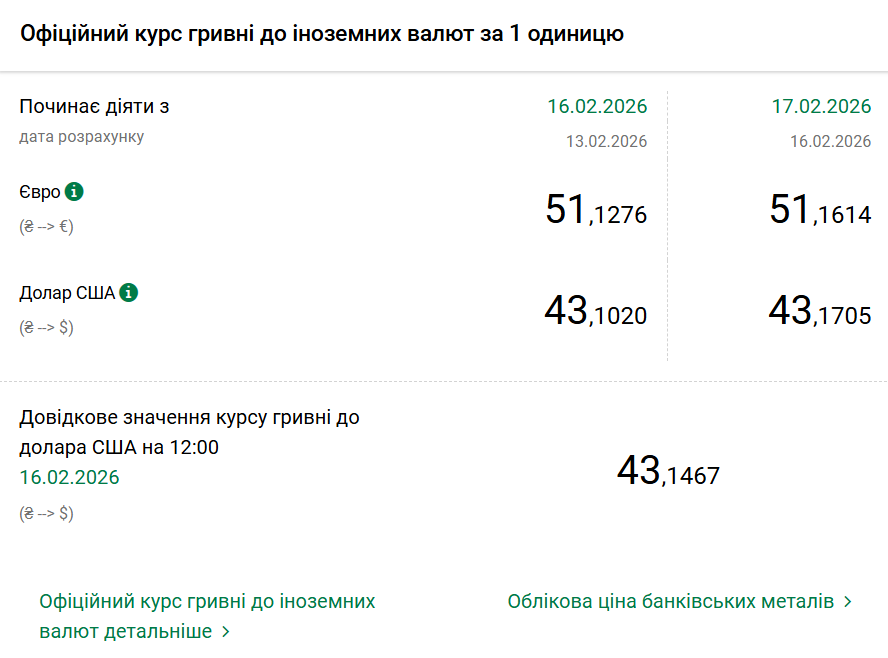Image resolution: width=888 pixels, height=658 pixels.
Task: Click the dollar rate 43,1705
Action: pyautogui.click(x=820, y=312)
